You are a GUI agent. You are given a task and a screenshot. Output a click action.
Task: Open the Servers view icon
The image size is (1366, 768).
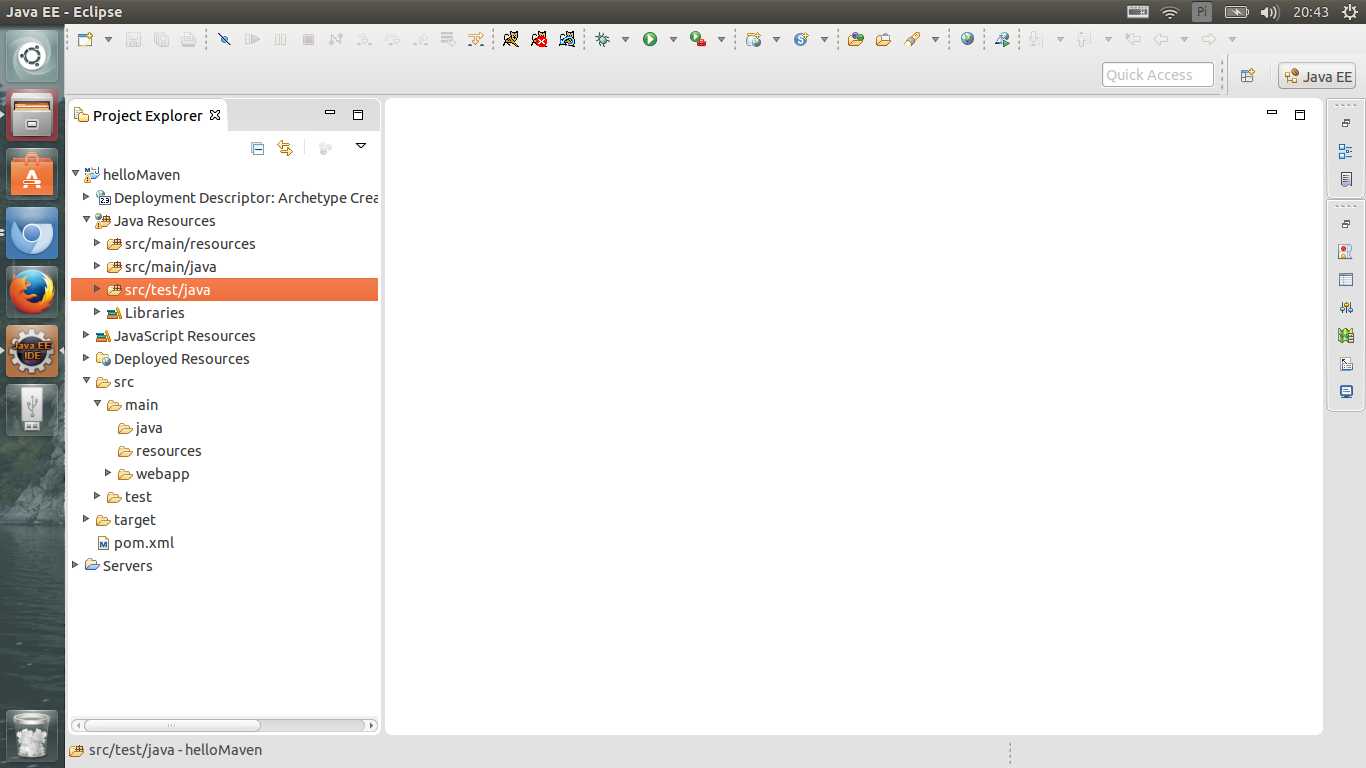pos(1346,308)
